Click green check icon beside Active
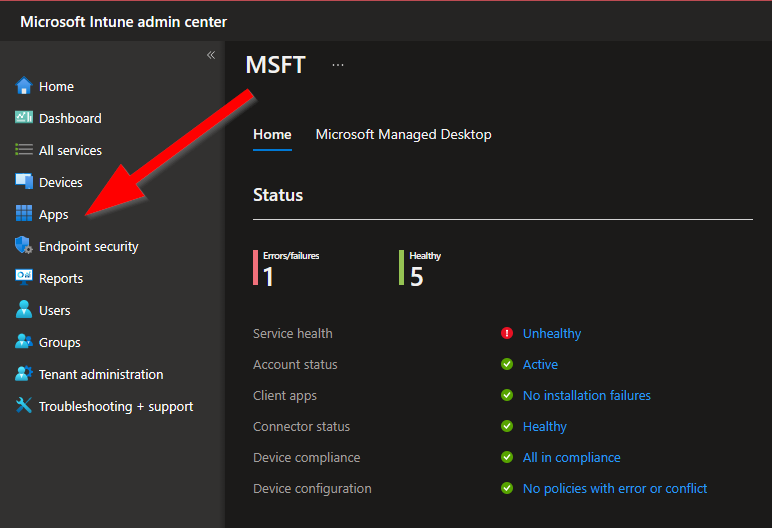Viewport: 772px width, 528px height. [x=507, y=364]
